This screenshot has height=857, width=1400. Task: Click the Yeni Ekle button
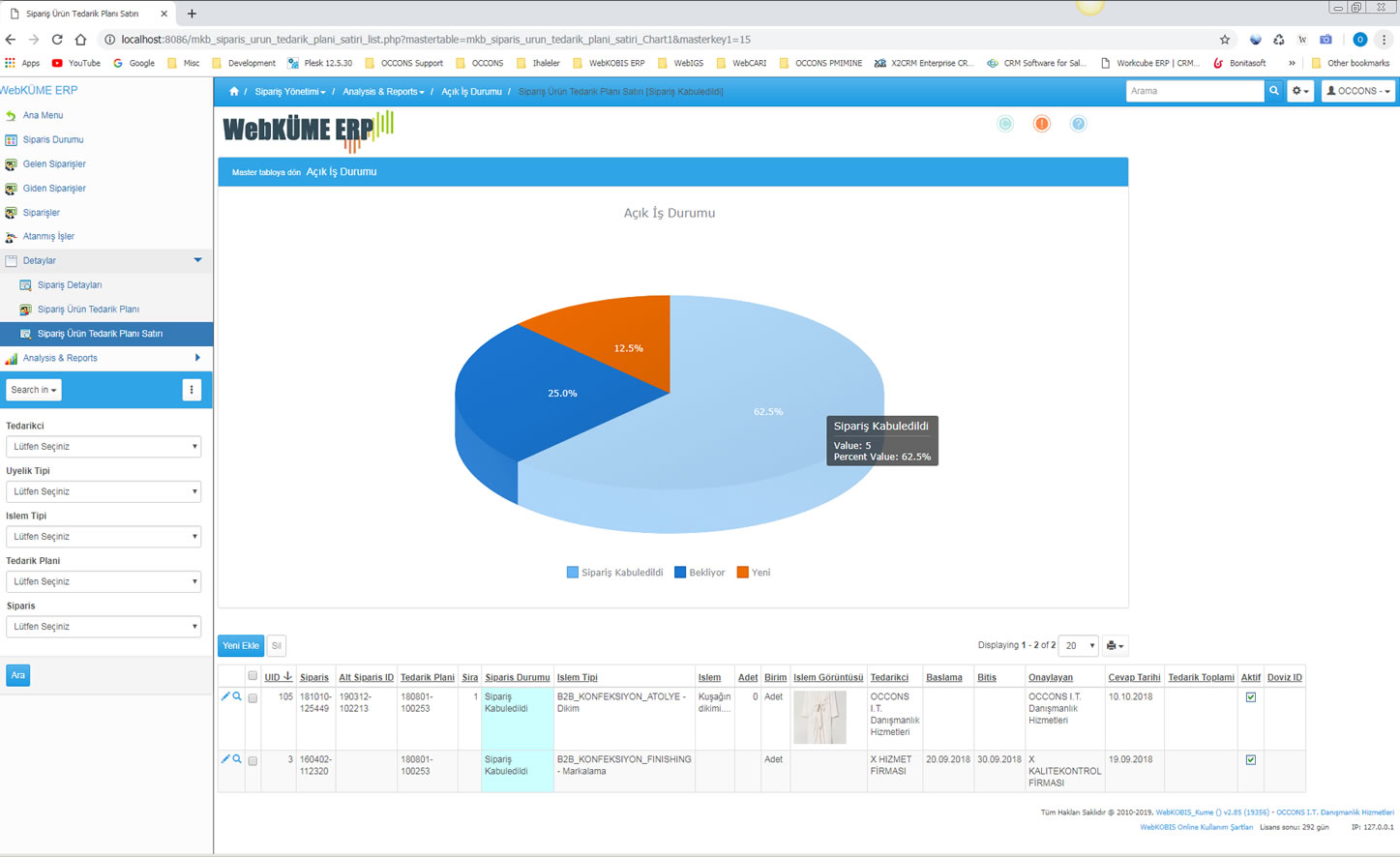tap(241, 646)
